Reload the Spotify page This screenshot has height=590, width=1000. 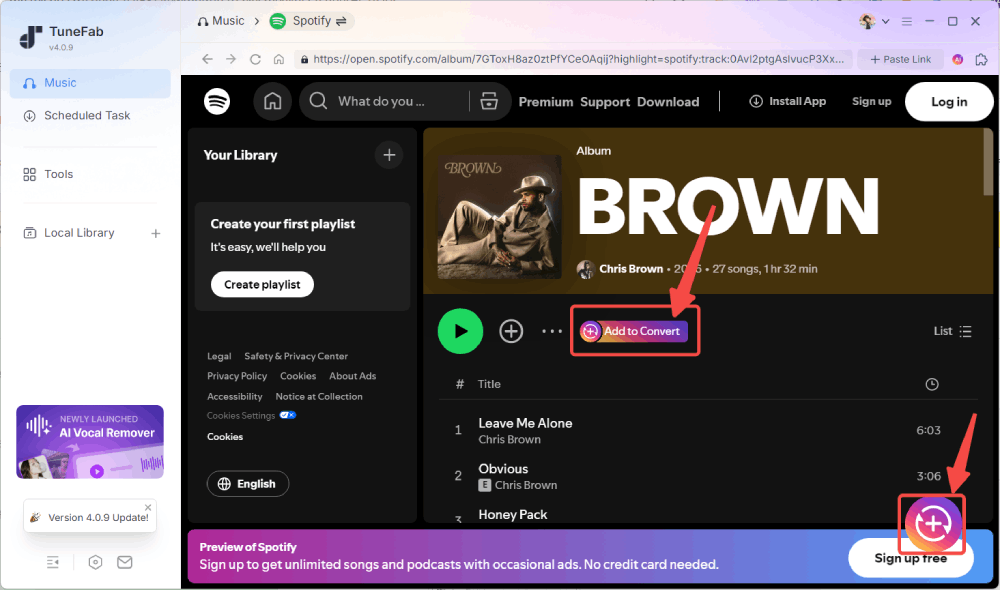click(x=255, y=59)
